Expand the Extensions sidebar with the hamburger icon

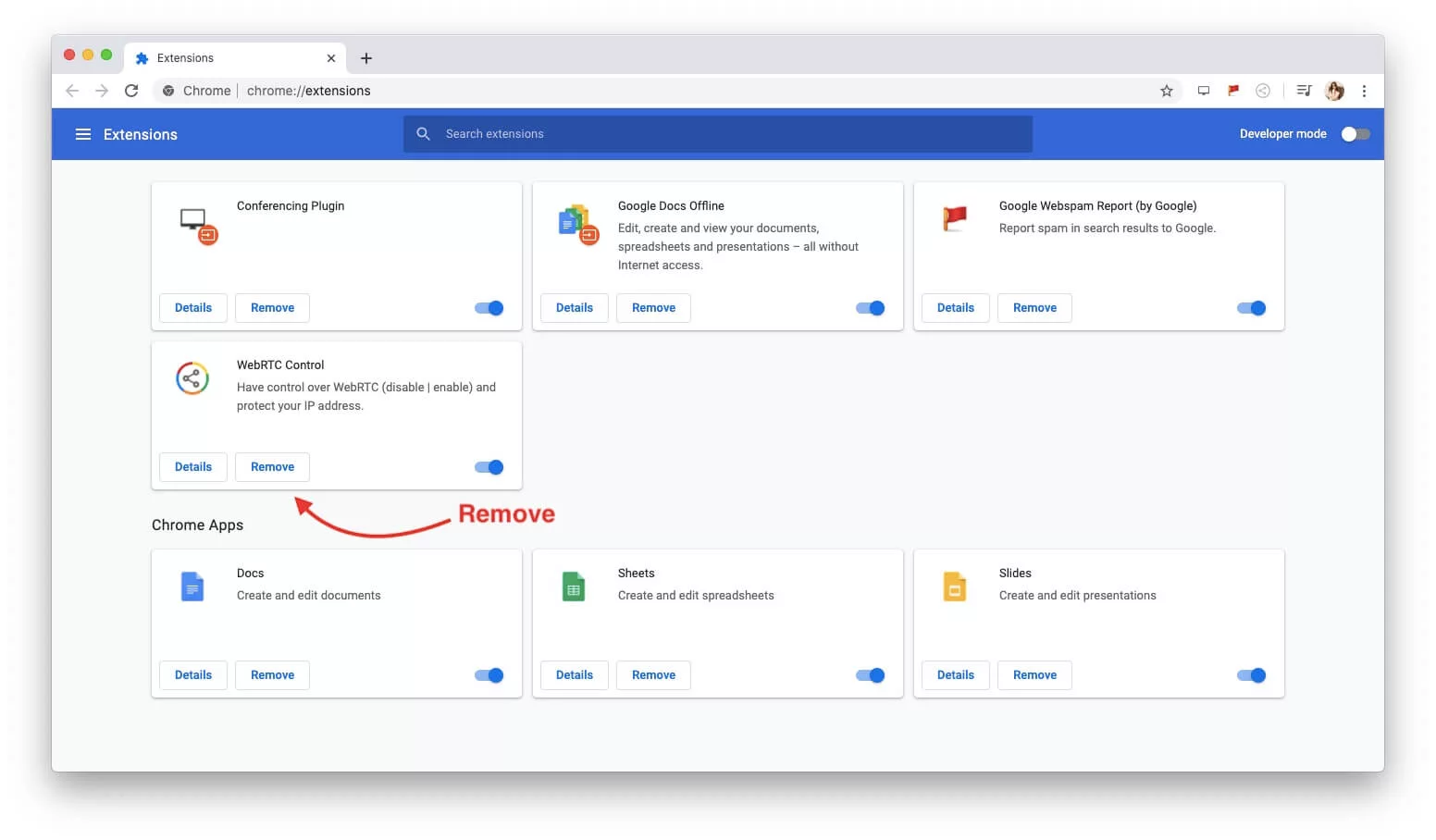[83, 134]
